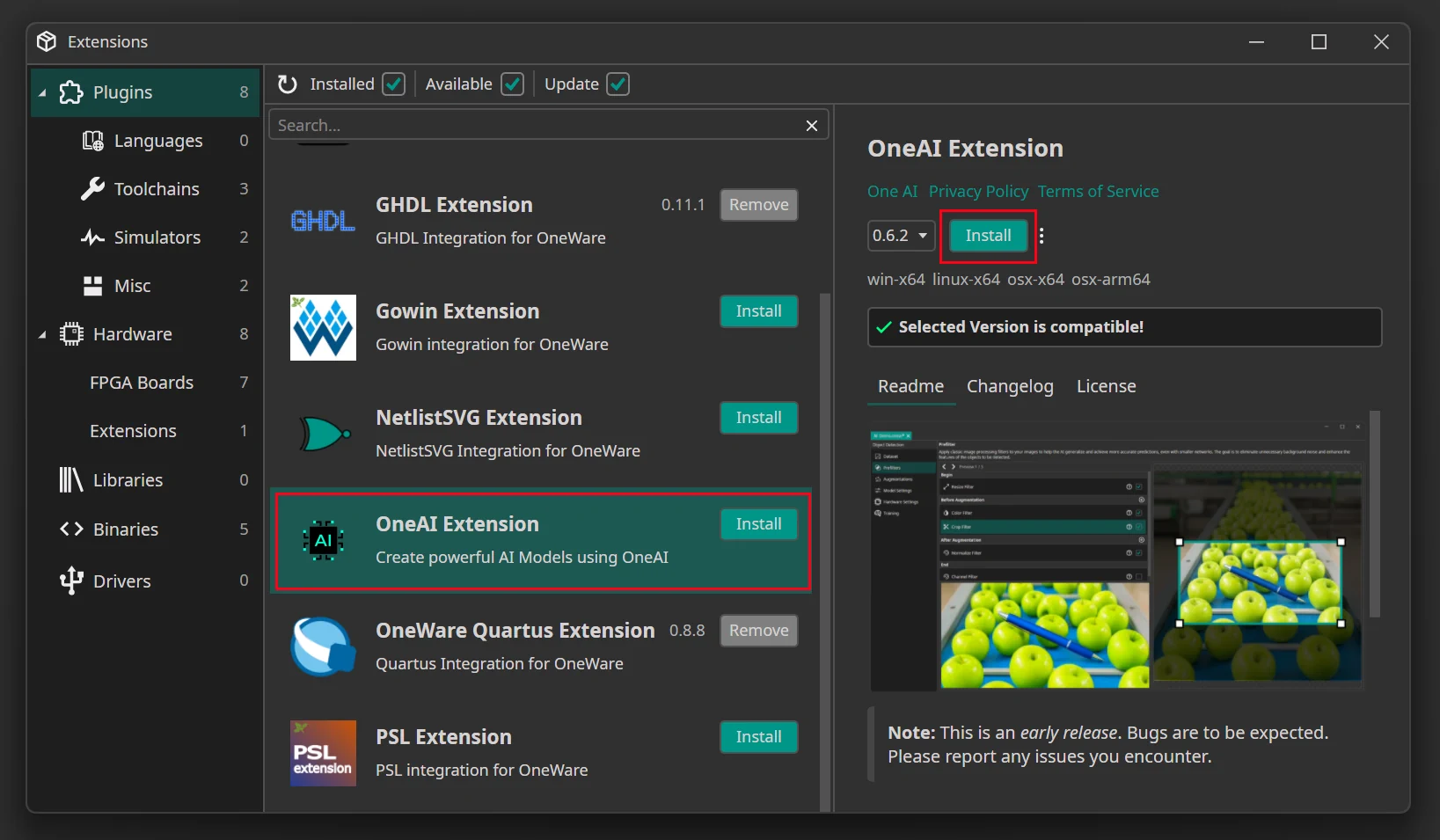Open the License tab

[x=1106, y=386]
